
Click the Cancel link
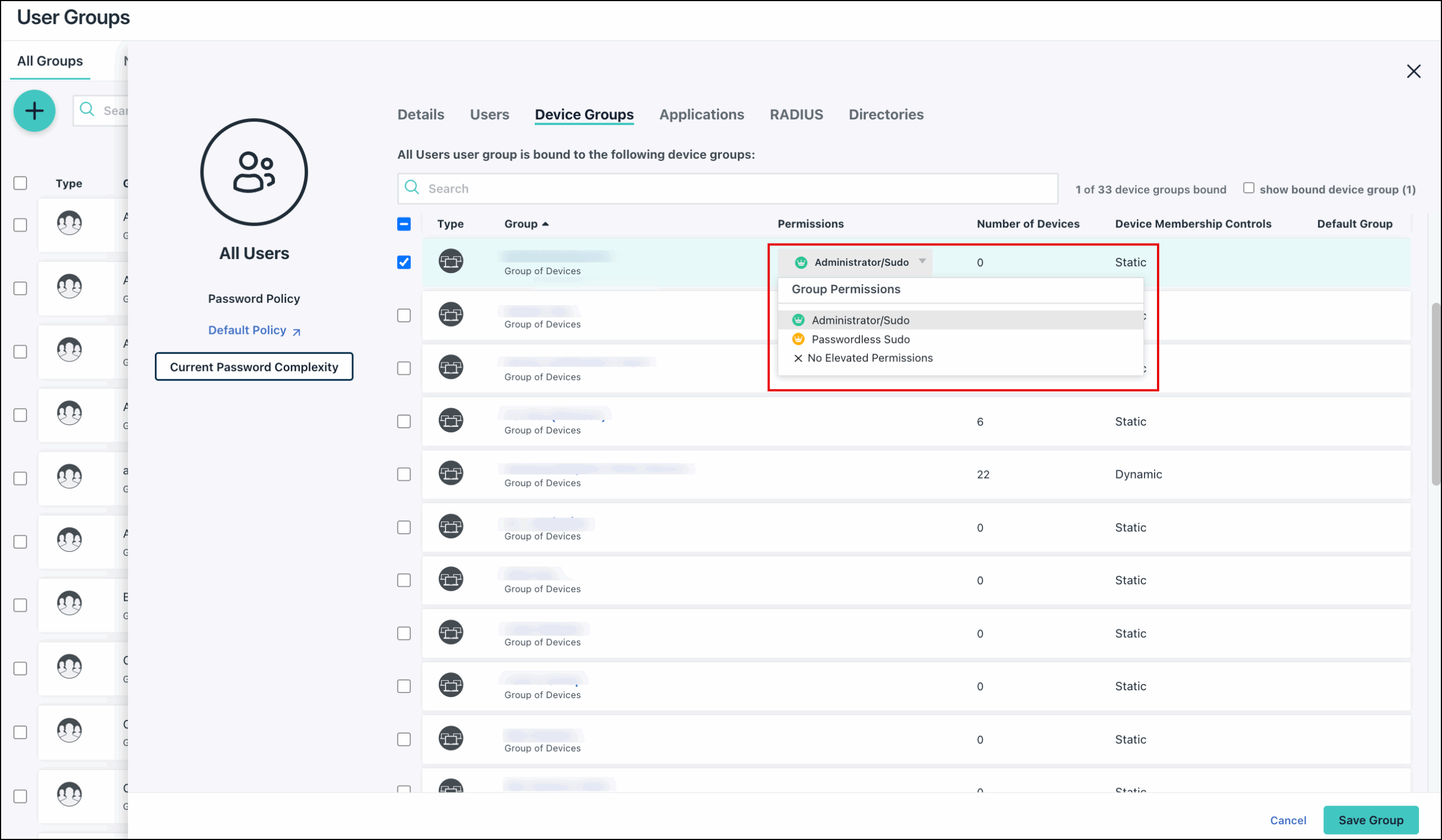[x=1288, y=820]
